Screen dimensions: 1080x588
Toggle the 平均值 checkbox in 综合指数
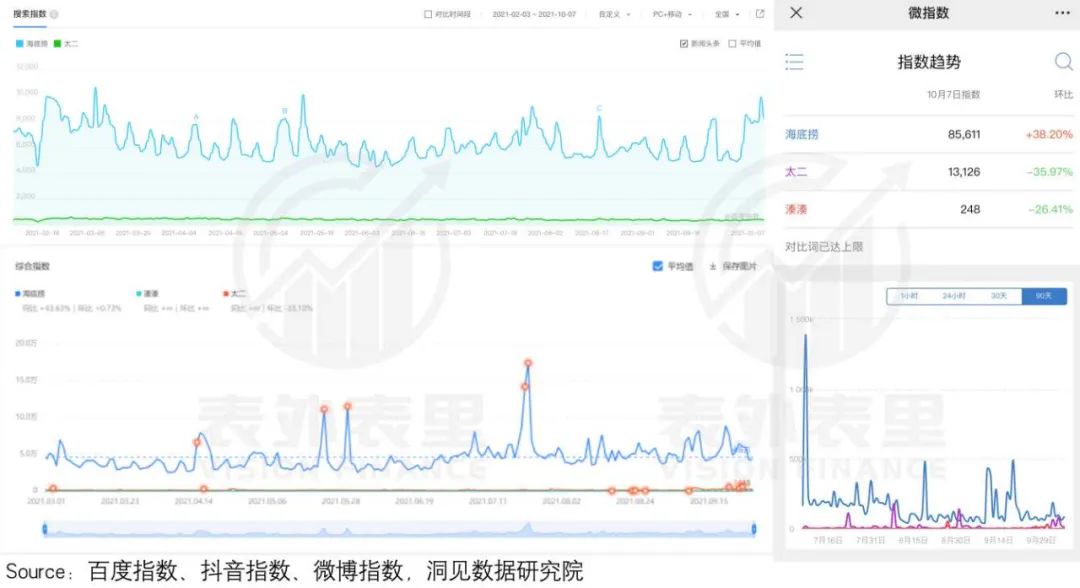(657, 266)
